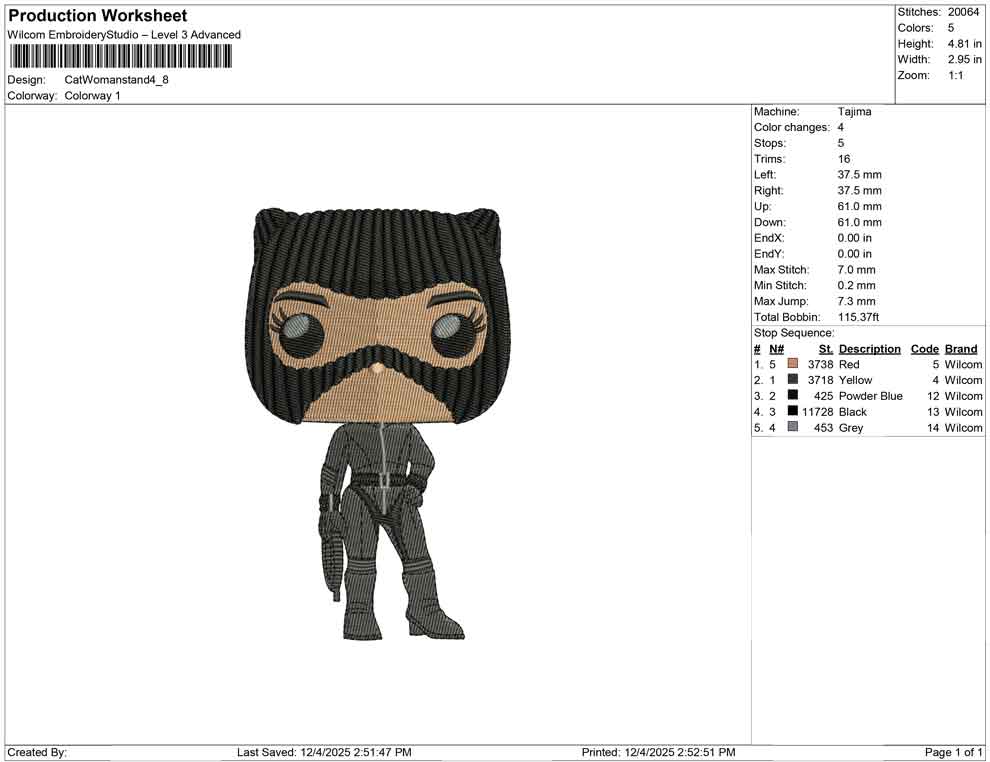Screen dimensions: 990x762
Task: Click the Colors value '5' in header
Action: (951, 28)
